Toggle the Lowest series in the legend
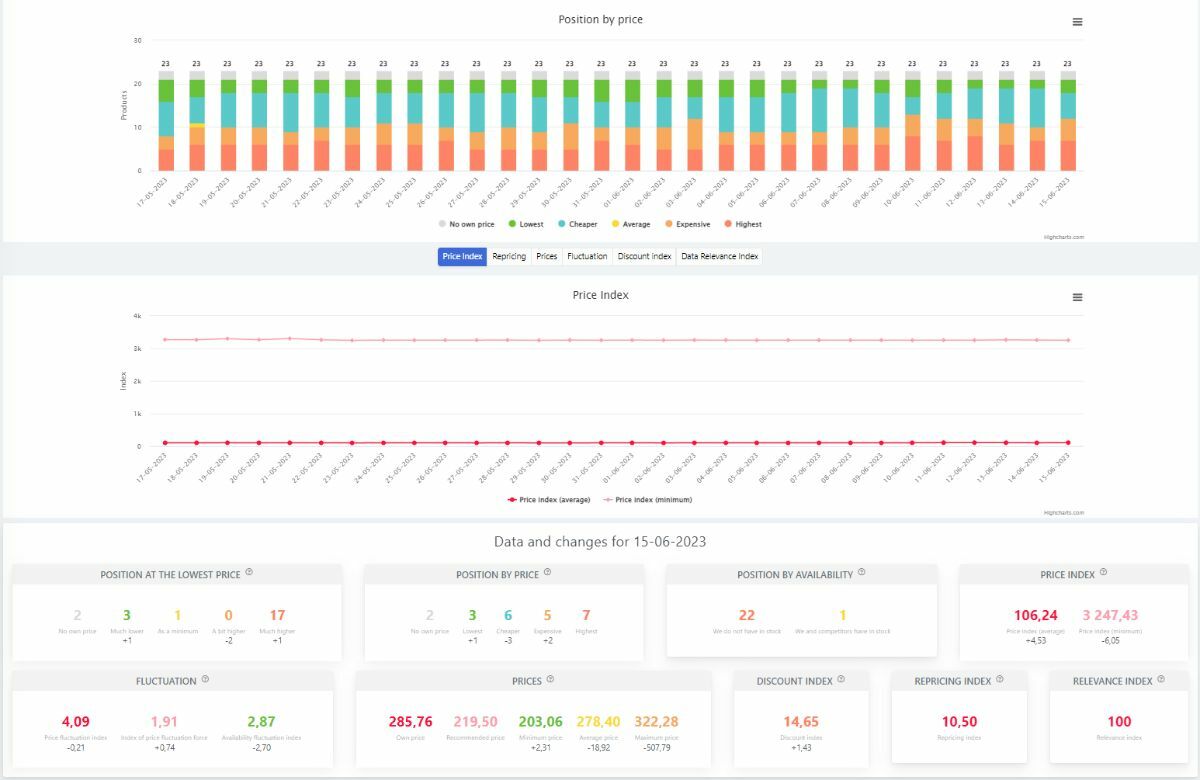This screenshot has width=1200, height=780. (x=526, y=224)
